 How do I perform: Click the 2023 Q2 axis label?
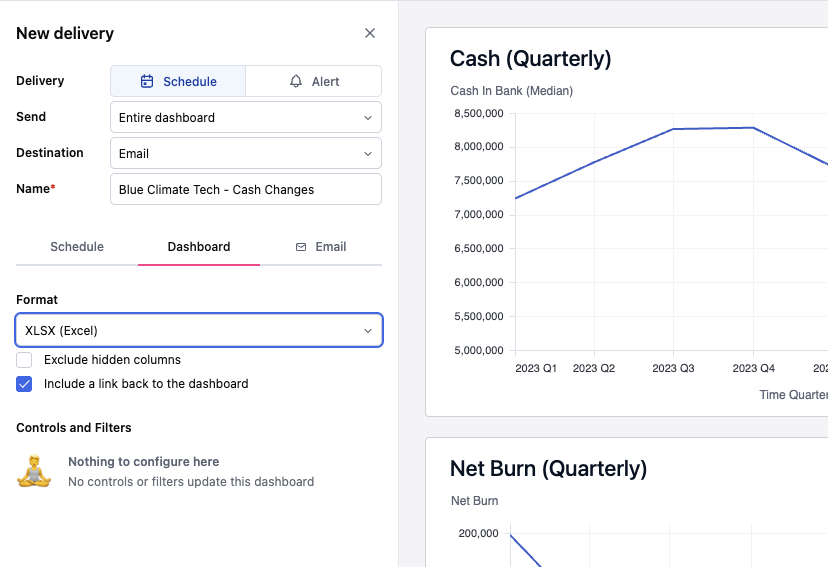(x=594, y=368)
